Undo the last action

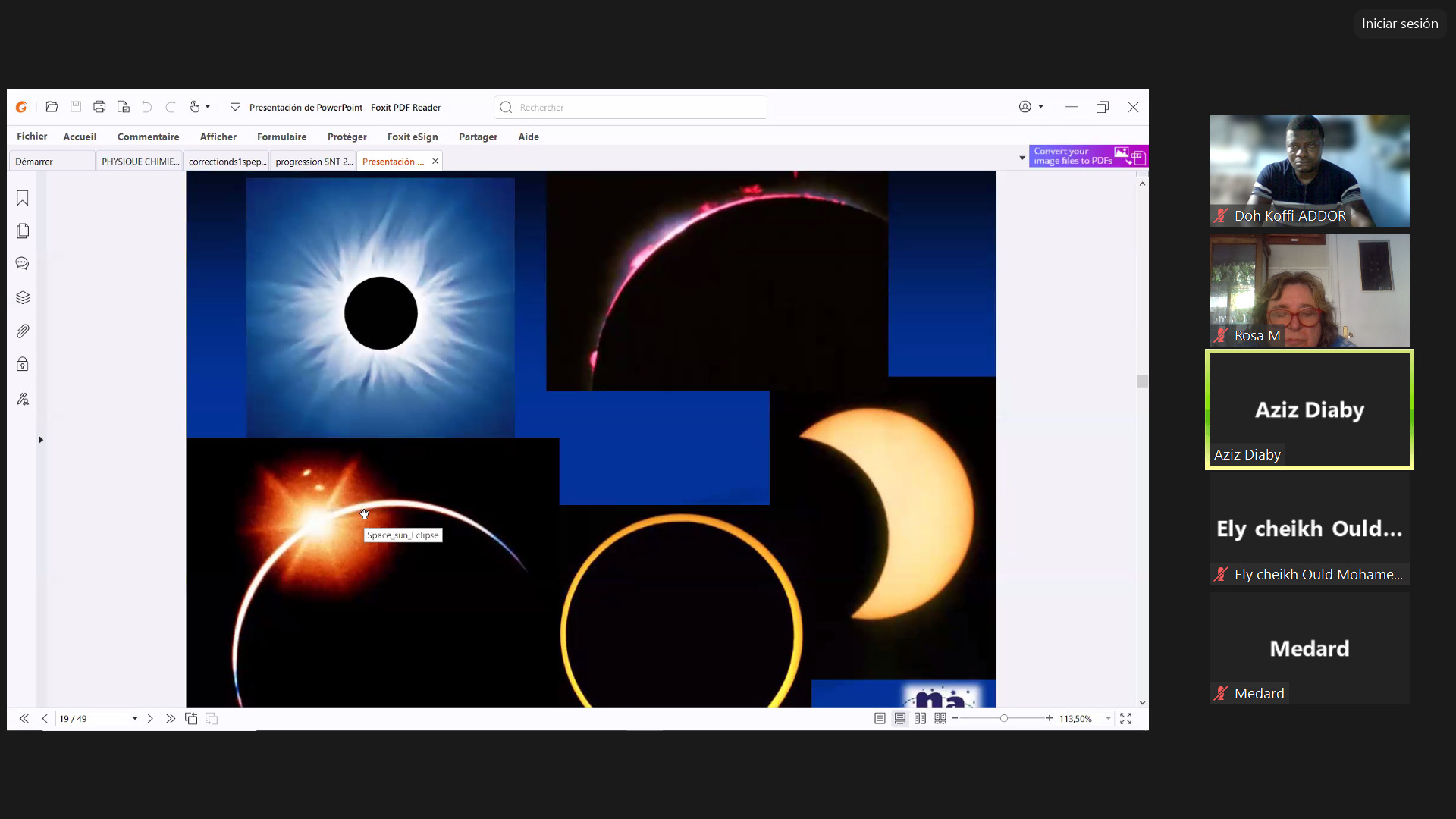pyautogui.click(x=147, y=107)
